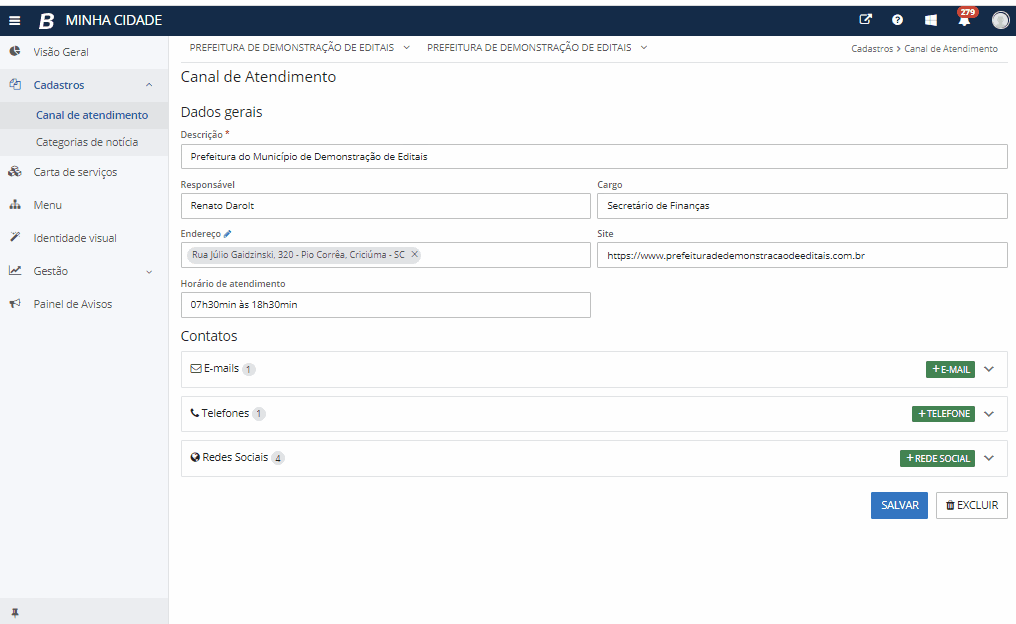Expand the E-mails section chevron
Screen dimensions: 1016x624
(x=989, y=369)
